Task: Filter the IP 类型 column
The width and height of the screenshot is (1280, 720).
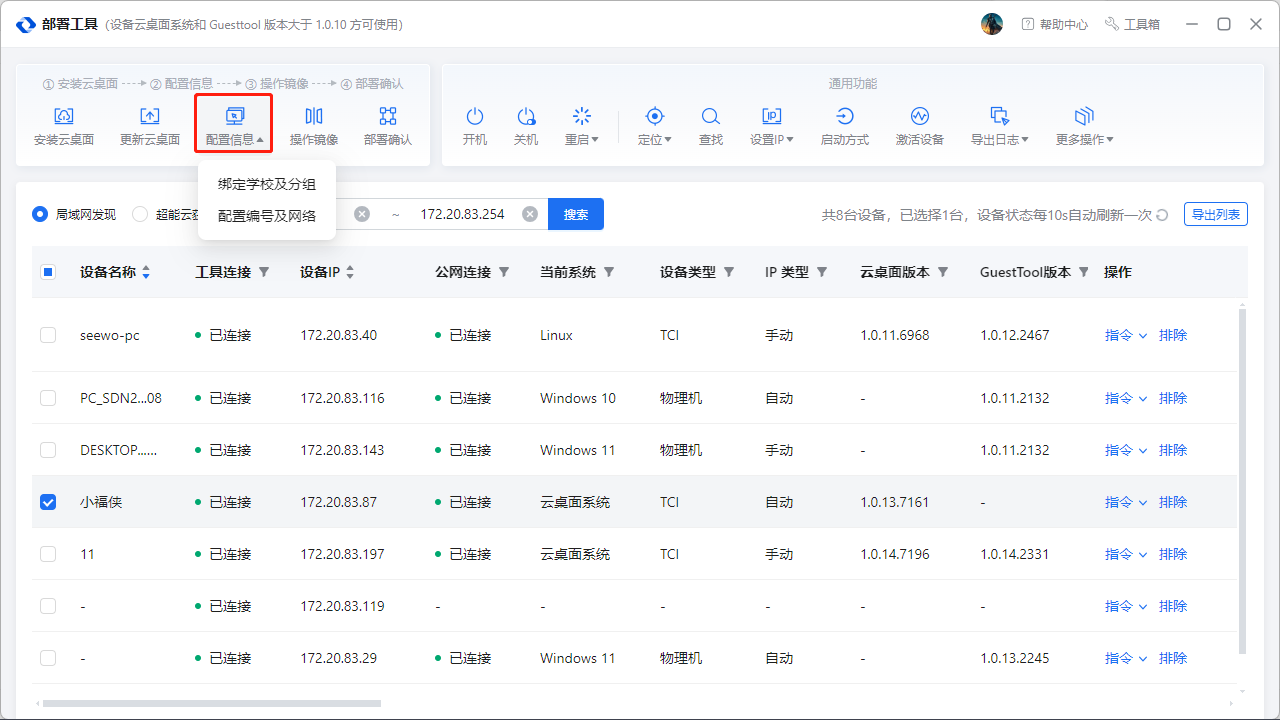Action: pyautogui.click(x=822, y=272)
